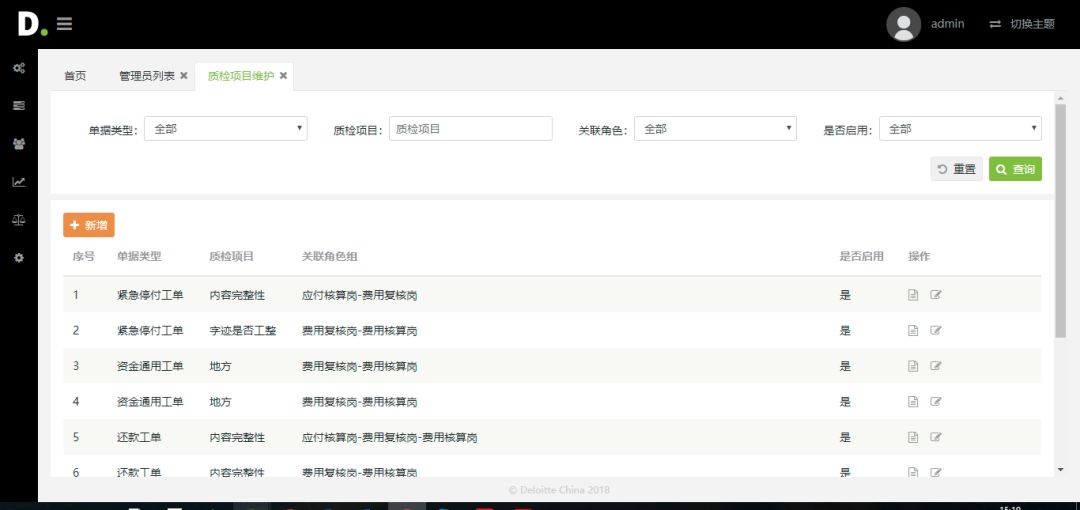Switch to the 首页 tab
The width and height of the screenshot is (1080, 510).
[75, 76]
